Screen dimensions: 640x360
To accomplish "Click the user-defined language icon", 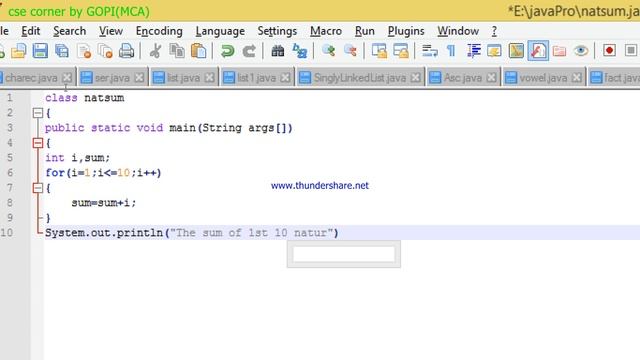I will pyautogui.click(x=494, y=51).
